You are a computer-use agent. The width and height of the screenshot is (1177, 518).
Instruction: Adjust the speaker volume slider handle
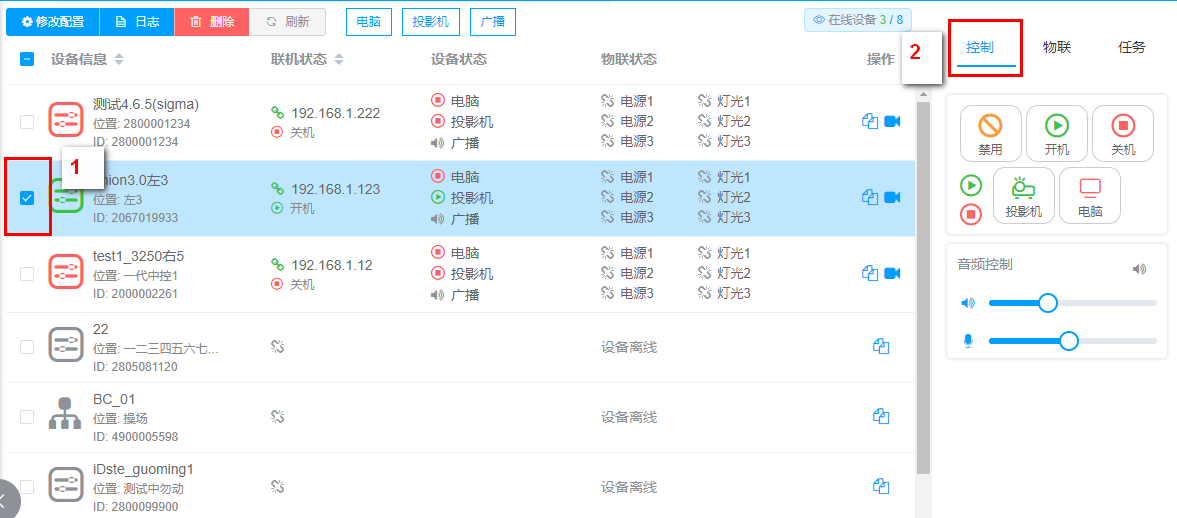(x=1047, y=303)
